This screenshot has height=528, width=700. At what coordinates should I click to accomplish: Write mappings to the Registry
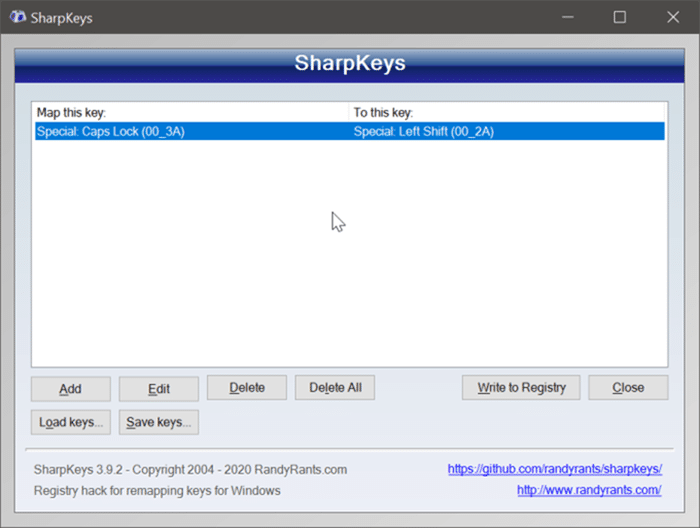pos(521,387)
